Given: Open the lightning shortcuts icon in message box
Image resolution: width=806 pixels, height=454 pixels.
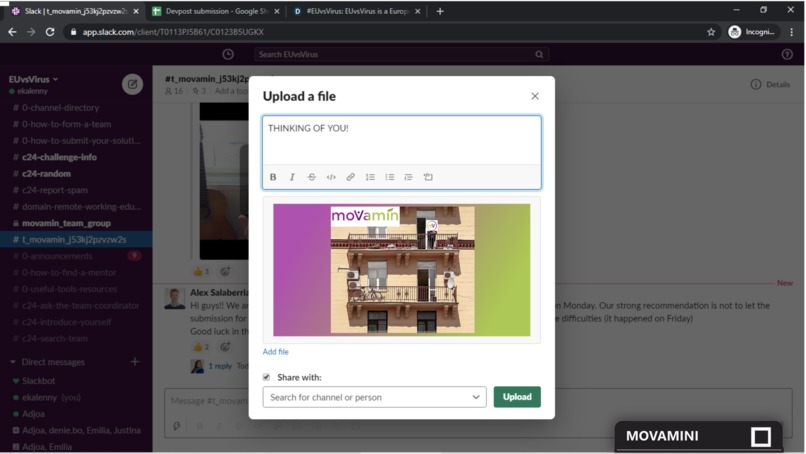Looking at the screenshot, I should (x=177, y=426).
